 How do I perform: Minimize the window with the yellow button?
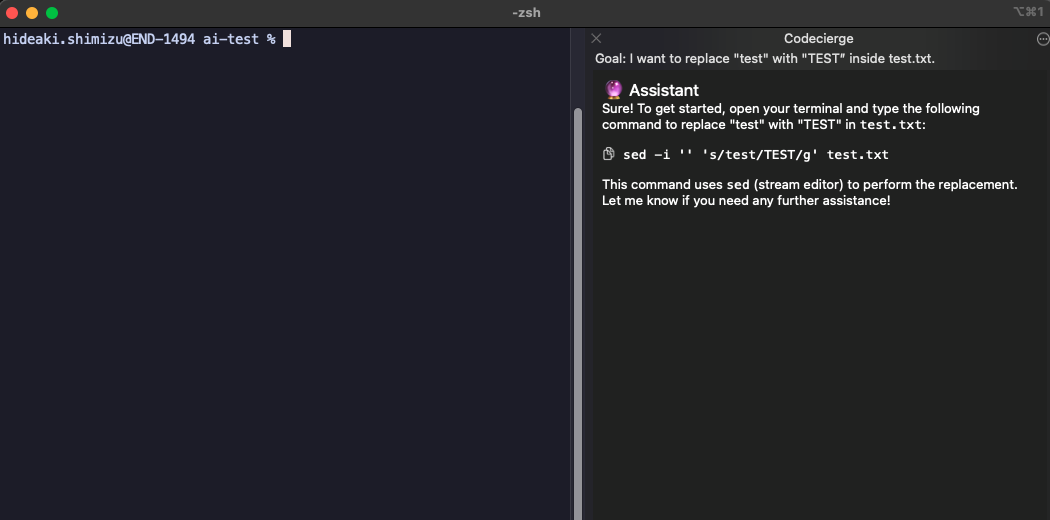click(x=32, y=13)
